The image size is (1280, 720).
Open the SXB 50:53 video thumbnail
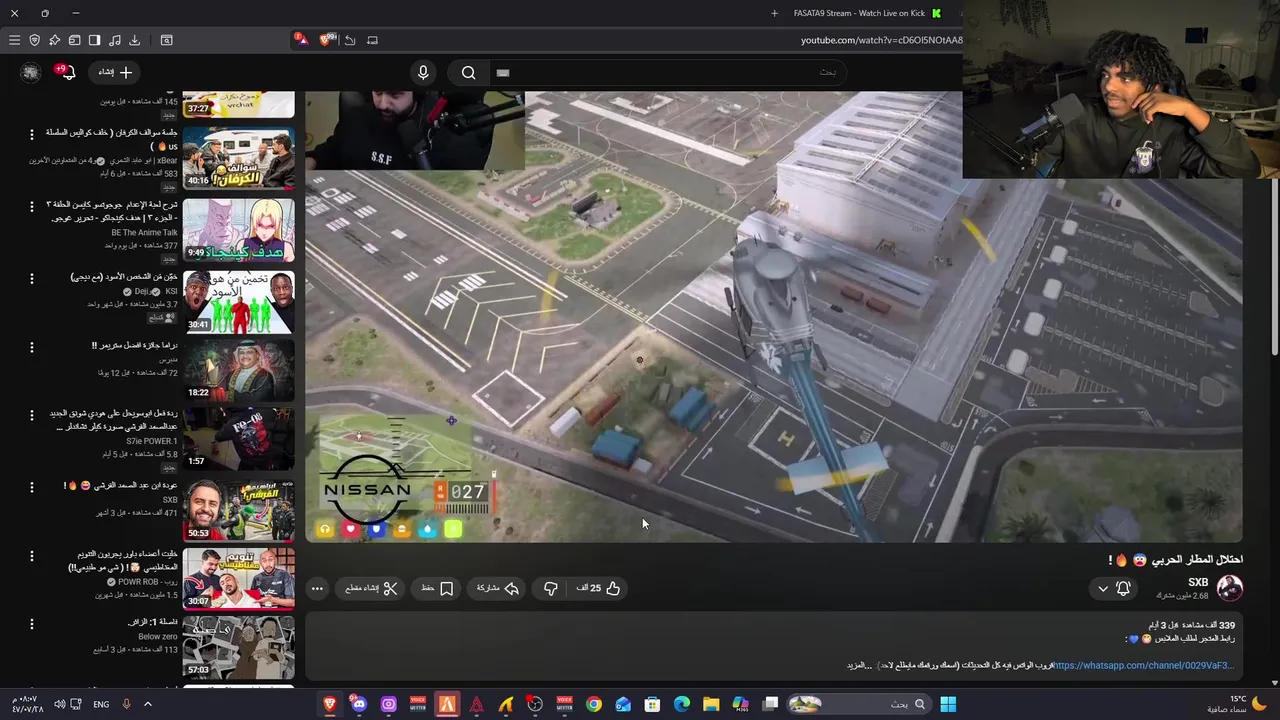[x=239, y=510]
